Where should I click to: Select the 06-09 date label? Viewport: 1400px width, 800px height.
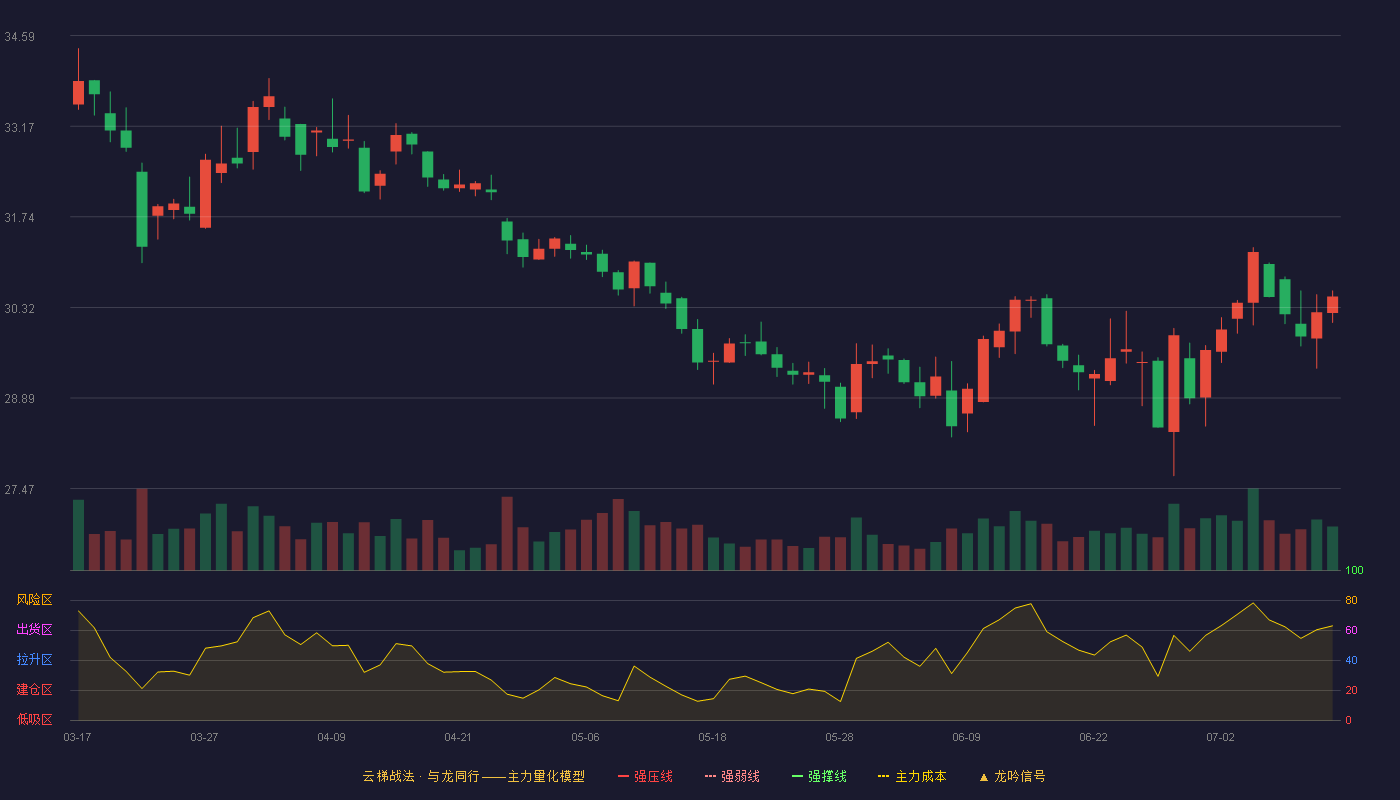pyautogui.click(x=966, y=737)
